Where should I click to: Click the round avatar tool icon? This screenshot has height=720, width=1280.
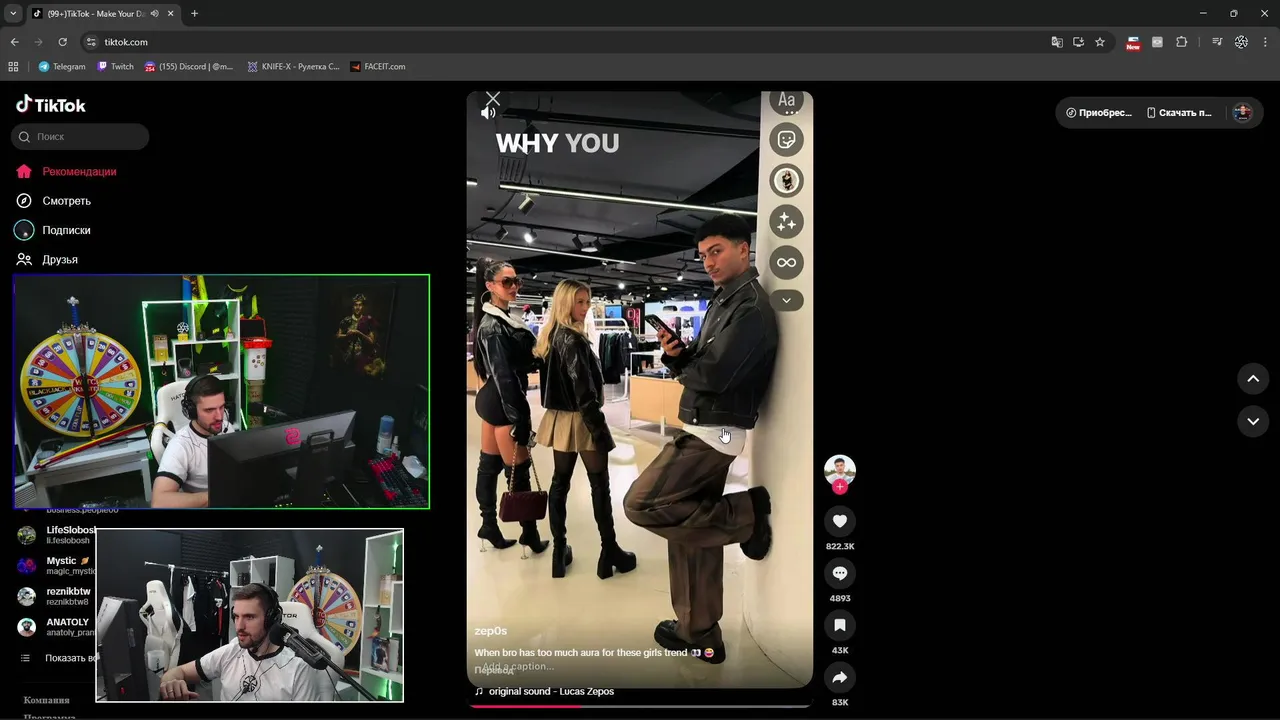pos(787,181)
